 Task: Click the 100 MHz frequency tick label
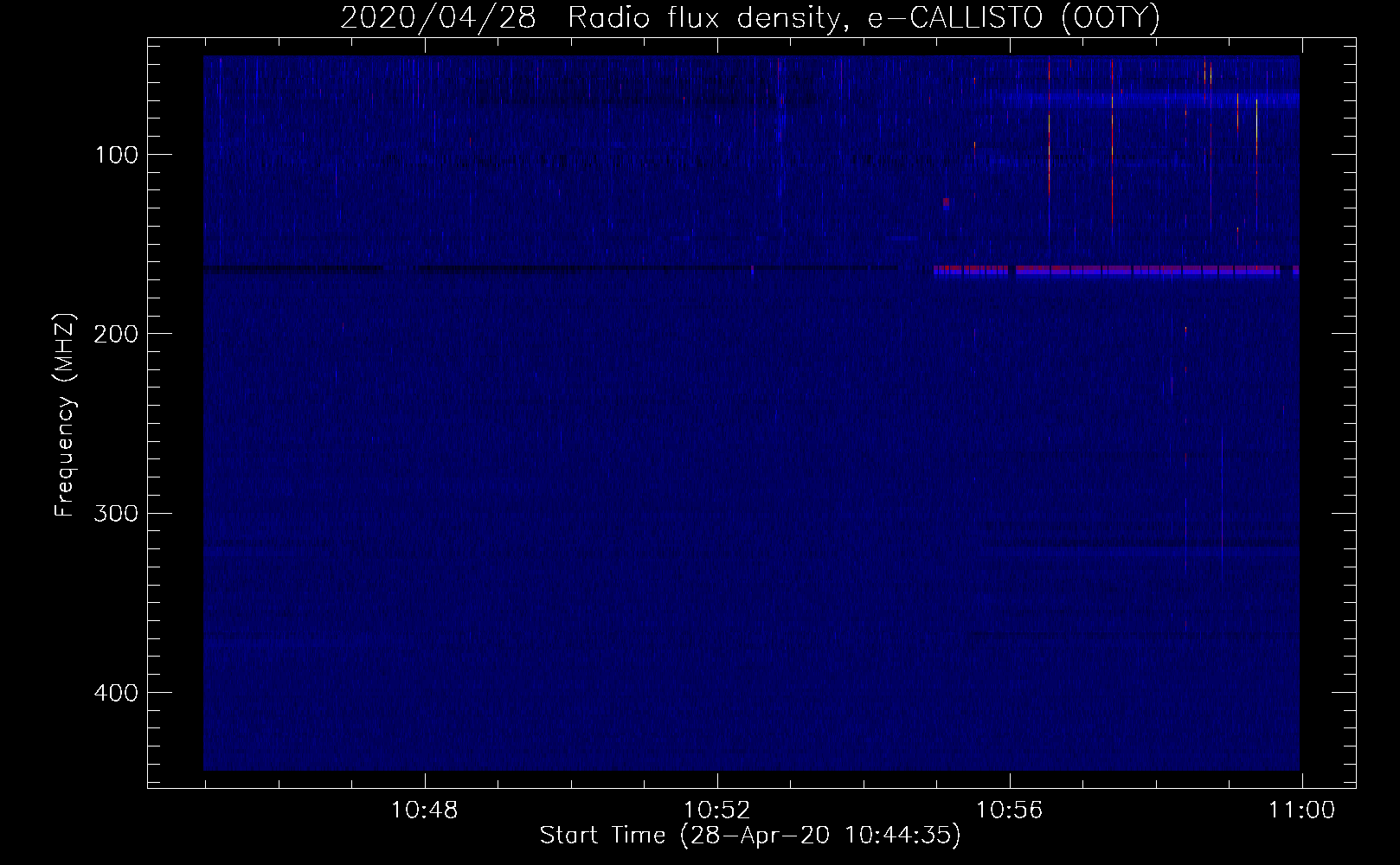coord(118,155)
